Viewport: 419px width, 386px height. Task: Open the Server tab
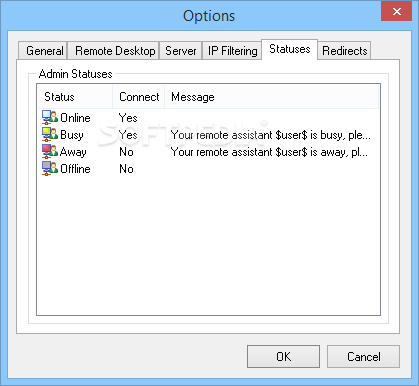coord(181,51)
